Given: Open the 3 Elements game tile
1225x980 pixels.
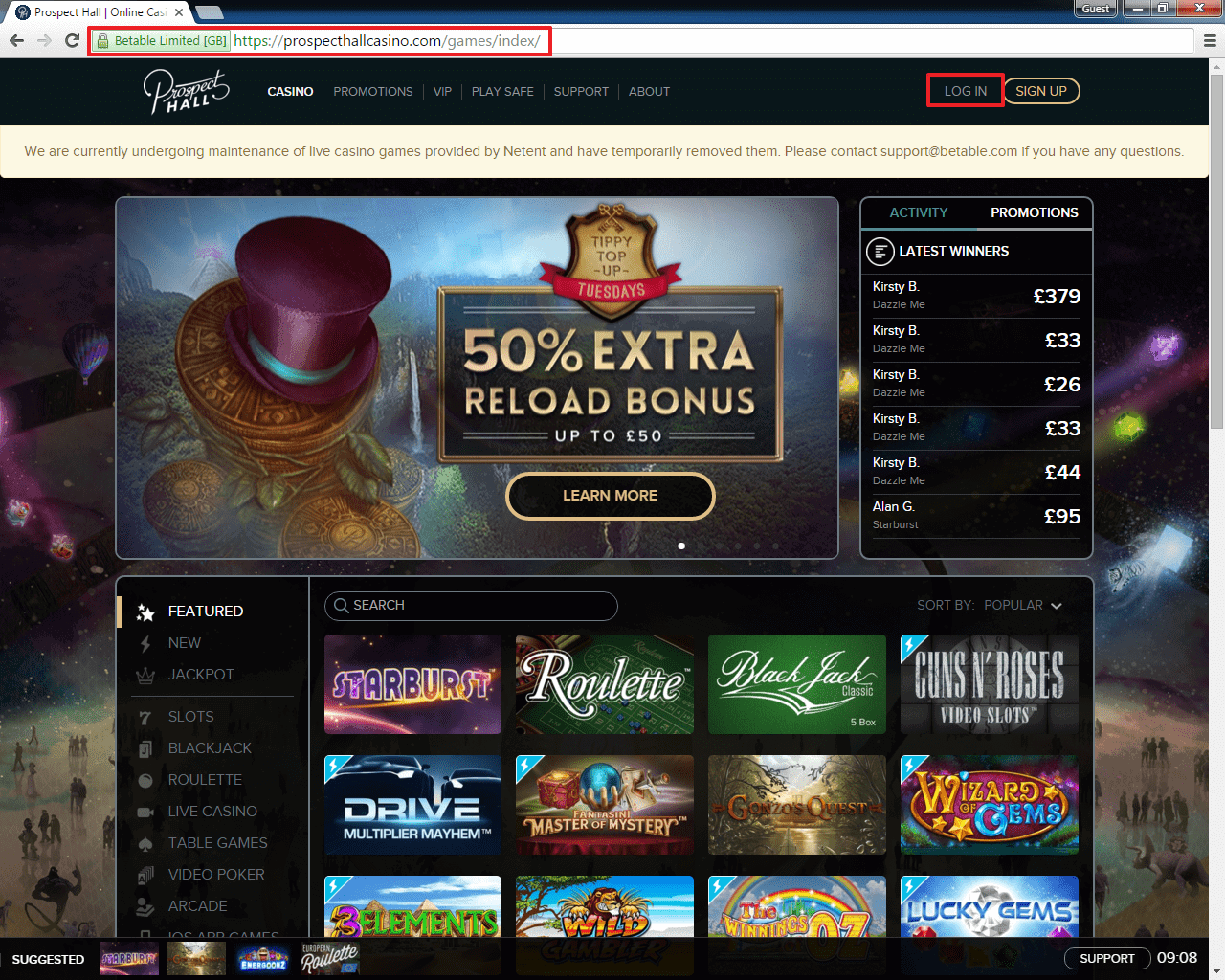Looking at the screenshot, I should [412, 906].
